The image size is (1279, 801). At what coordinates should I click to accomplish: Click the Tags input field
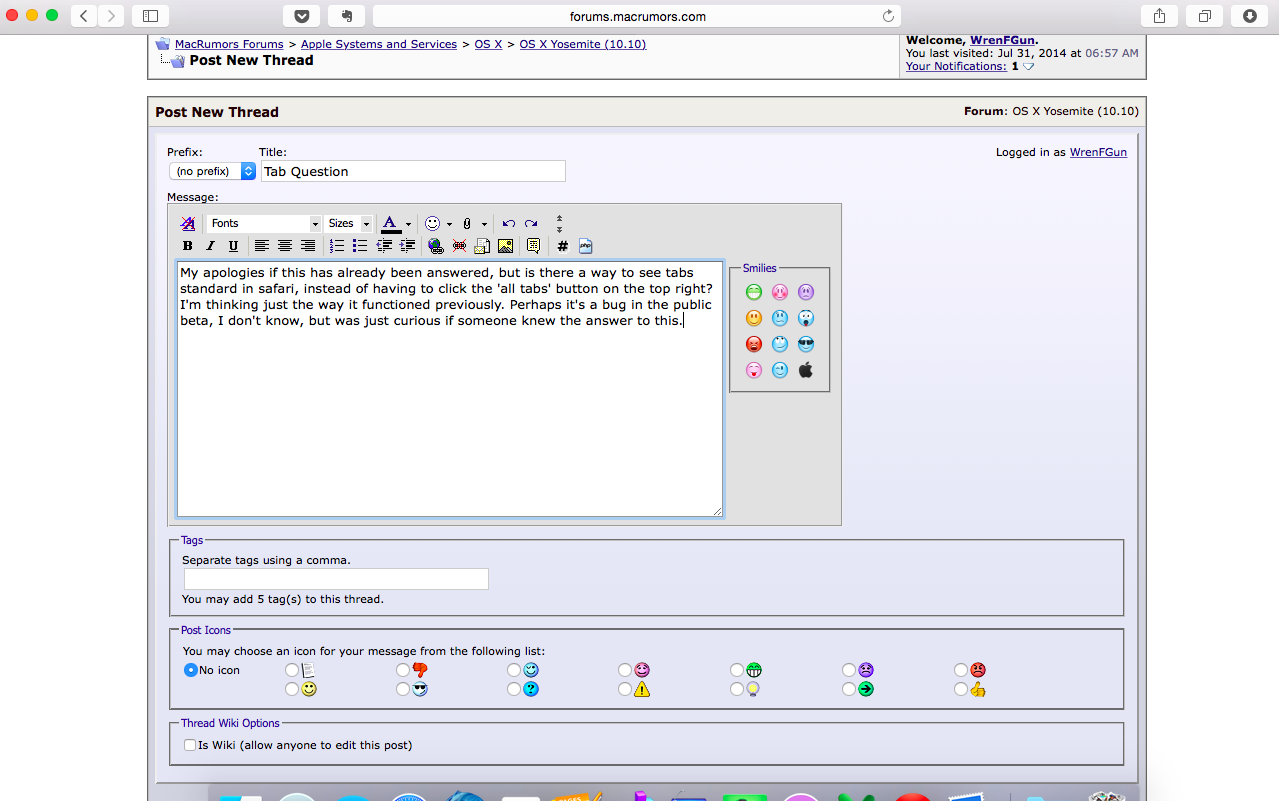(x=336, y=579)
